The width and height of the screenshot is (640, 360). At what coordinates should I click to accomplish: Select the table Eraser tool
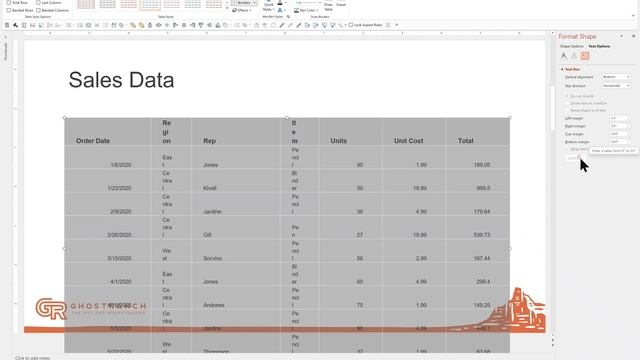pos(341,4)
